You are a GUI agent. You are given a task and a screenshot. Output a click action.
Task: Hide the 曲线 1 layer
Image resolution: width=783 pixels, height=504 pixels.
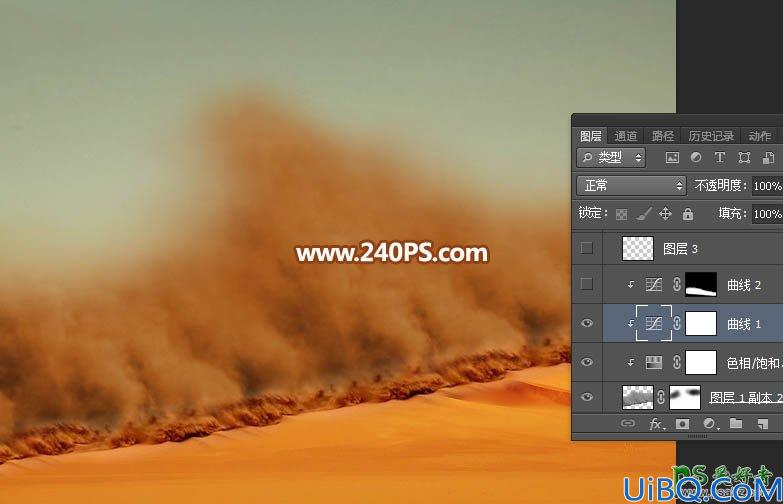pyautogui.click(x=587, y=323)
